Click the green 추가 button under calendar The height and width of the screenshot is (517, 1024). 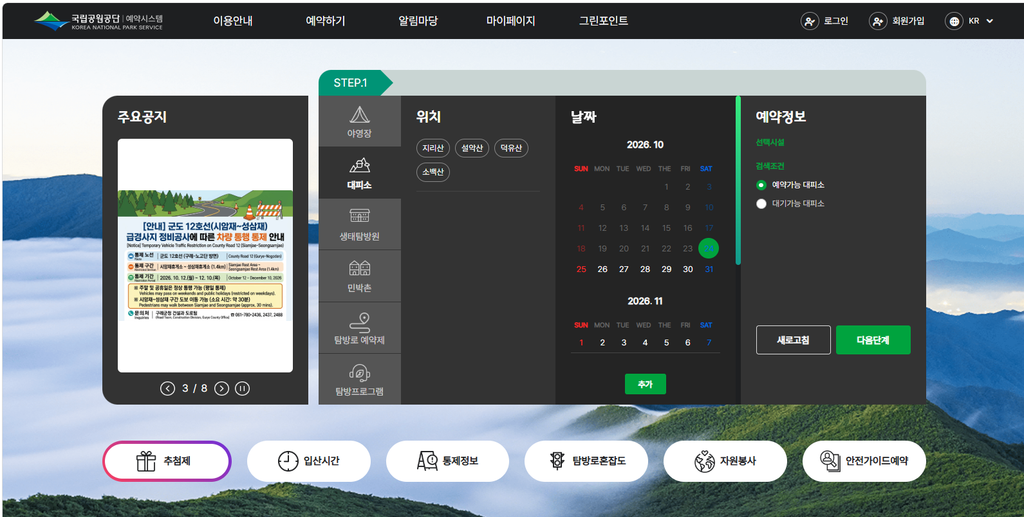point(645,384)
